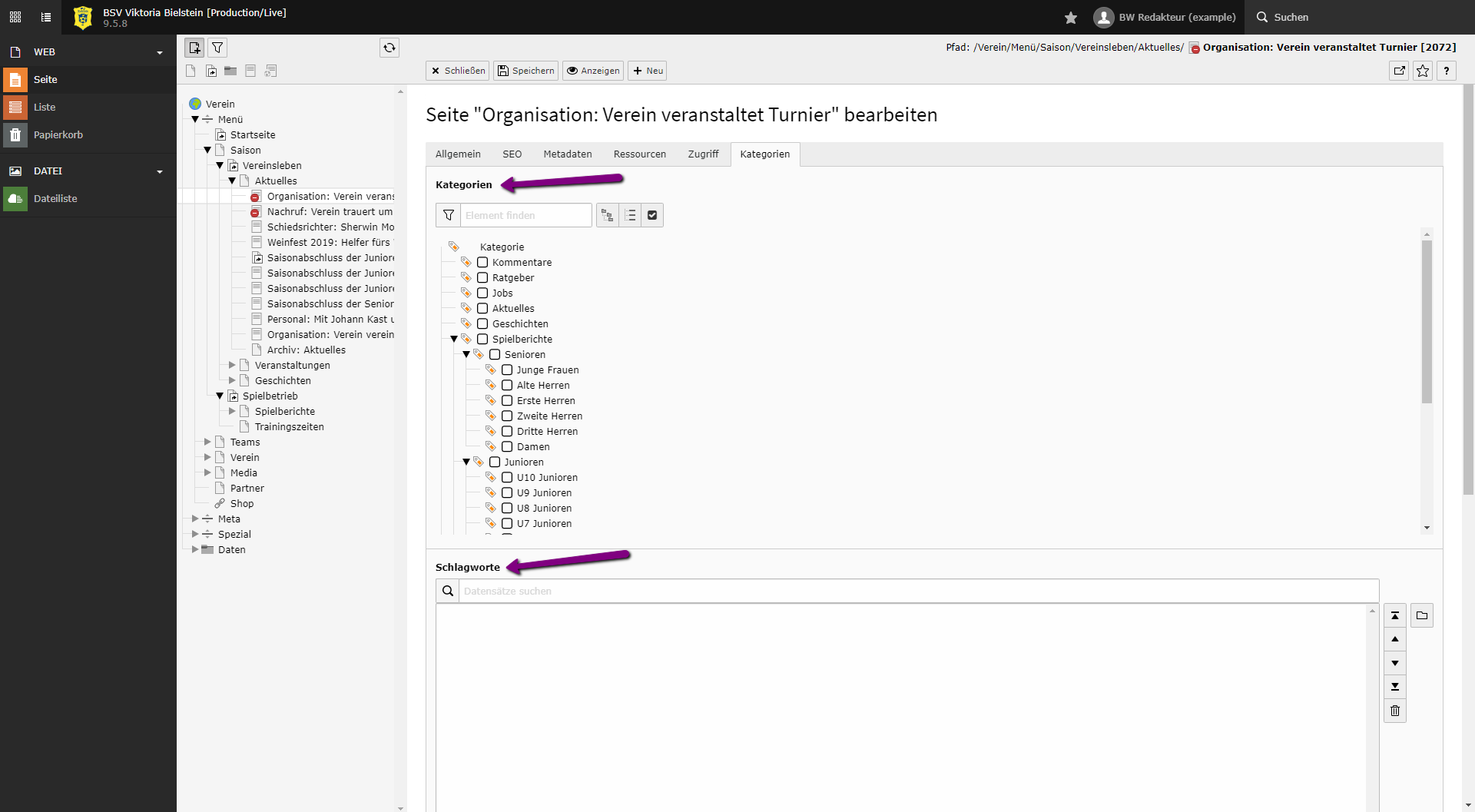Switch to the Metadaten tab
The width and height of the screenshot is (1475, 812).
[x=567, y=154]
